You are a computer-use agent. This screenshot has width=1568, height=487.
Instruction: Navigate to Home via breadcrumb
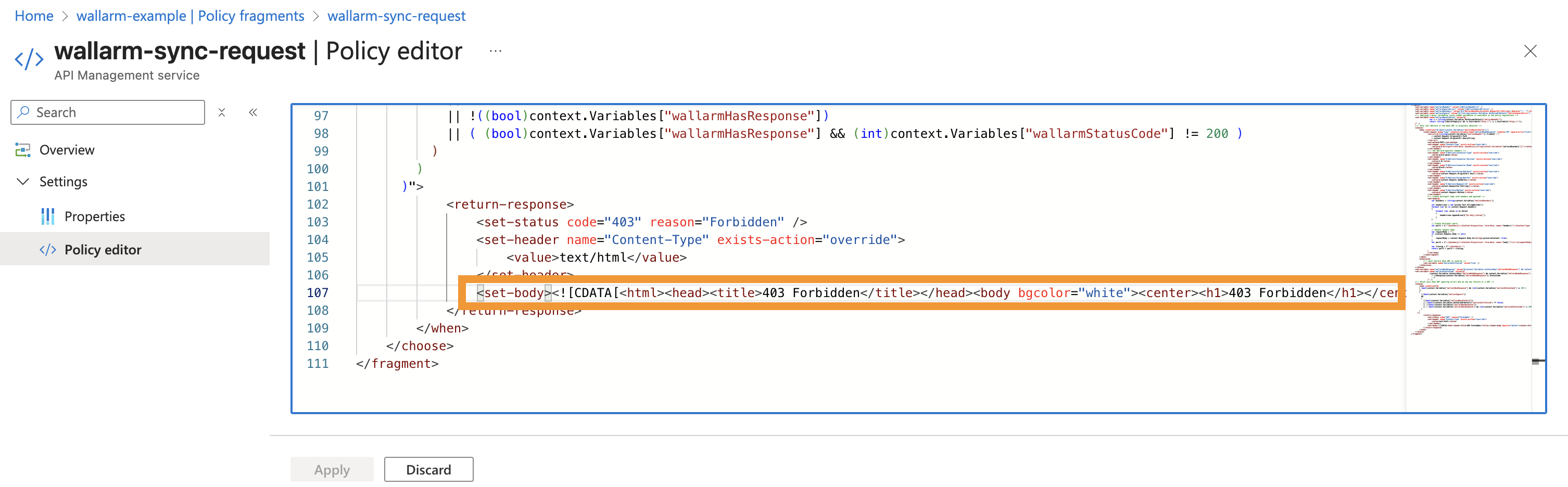click(33, 15)
